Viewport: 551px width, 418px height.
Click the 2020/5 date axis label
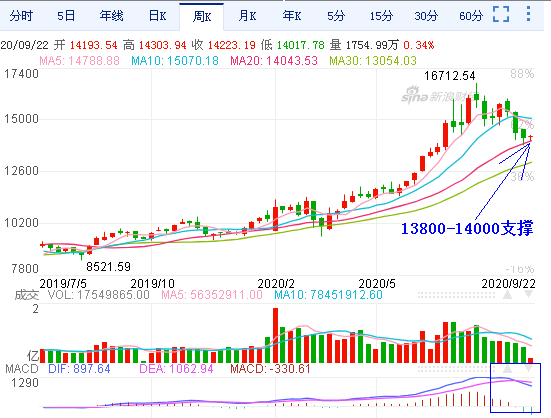coord(377,283)
